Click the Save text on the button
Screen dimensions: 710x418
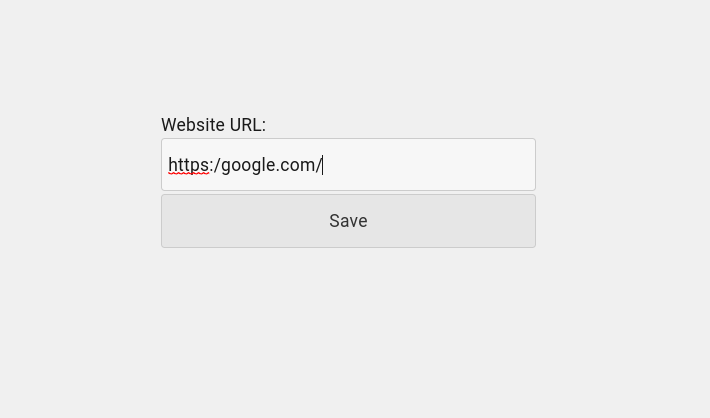click(348, 221)
